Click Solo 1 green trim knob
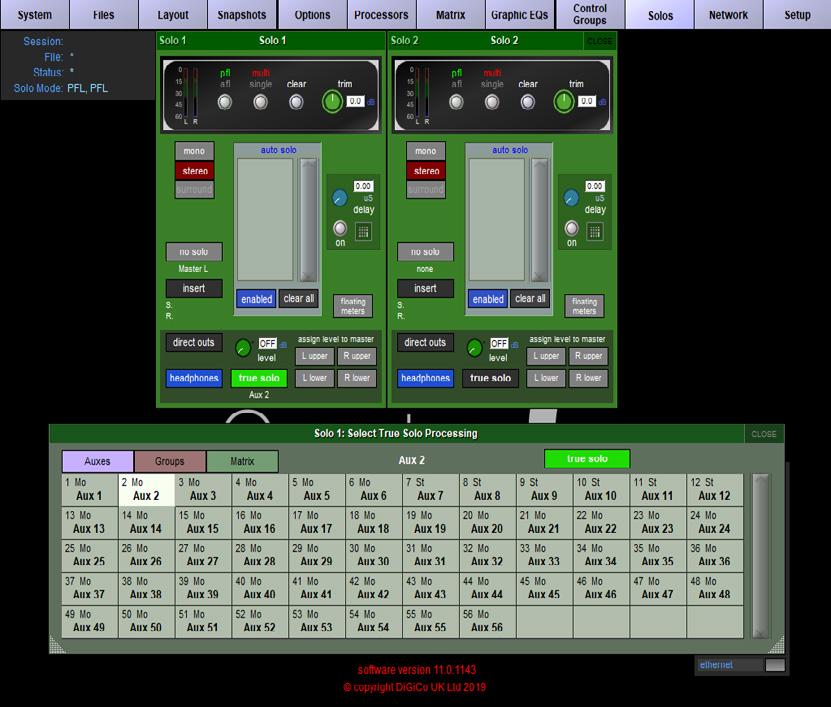This screenshot has height=707, width=831. tap(332, 102)
